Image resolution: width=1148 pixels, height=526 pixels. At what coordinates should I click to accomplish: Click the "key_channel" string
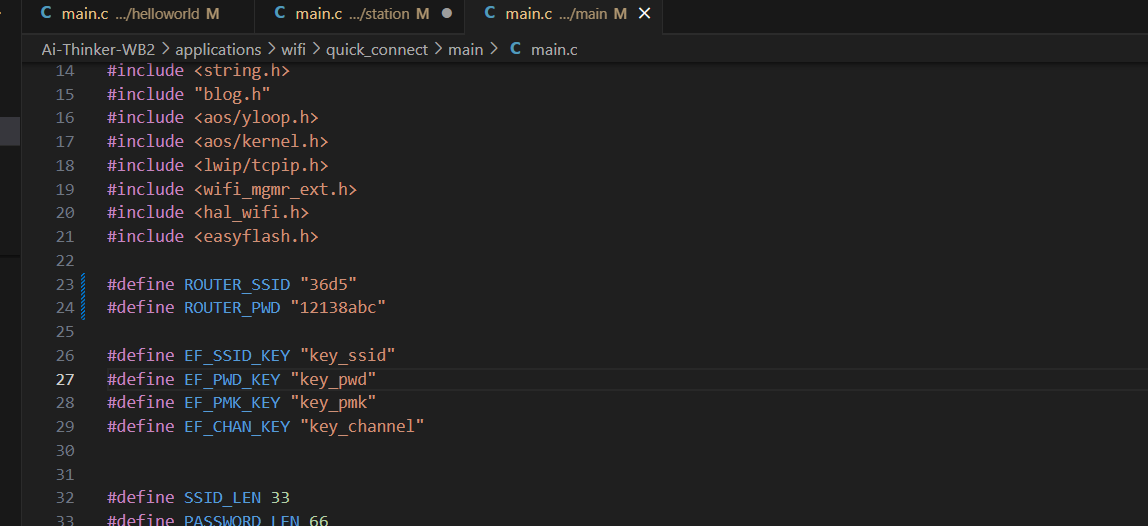362,426
